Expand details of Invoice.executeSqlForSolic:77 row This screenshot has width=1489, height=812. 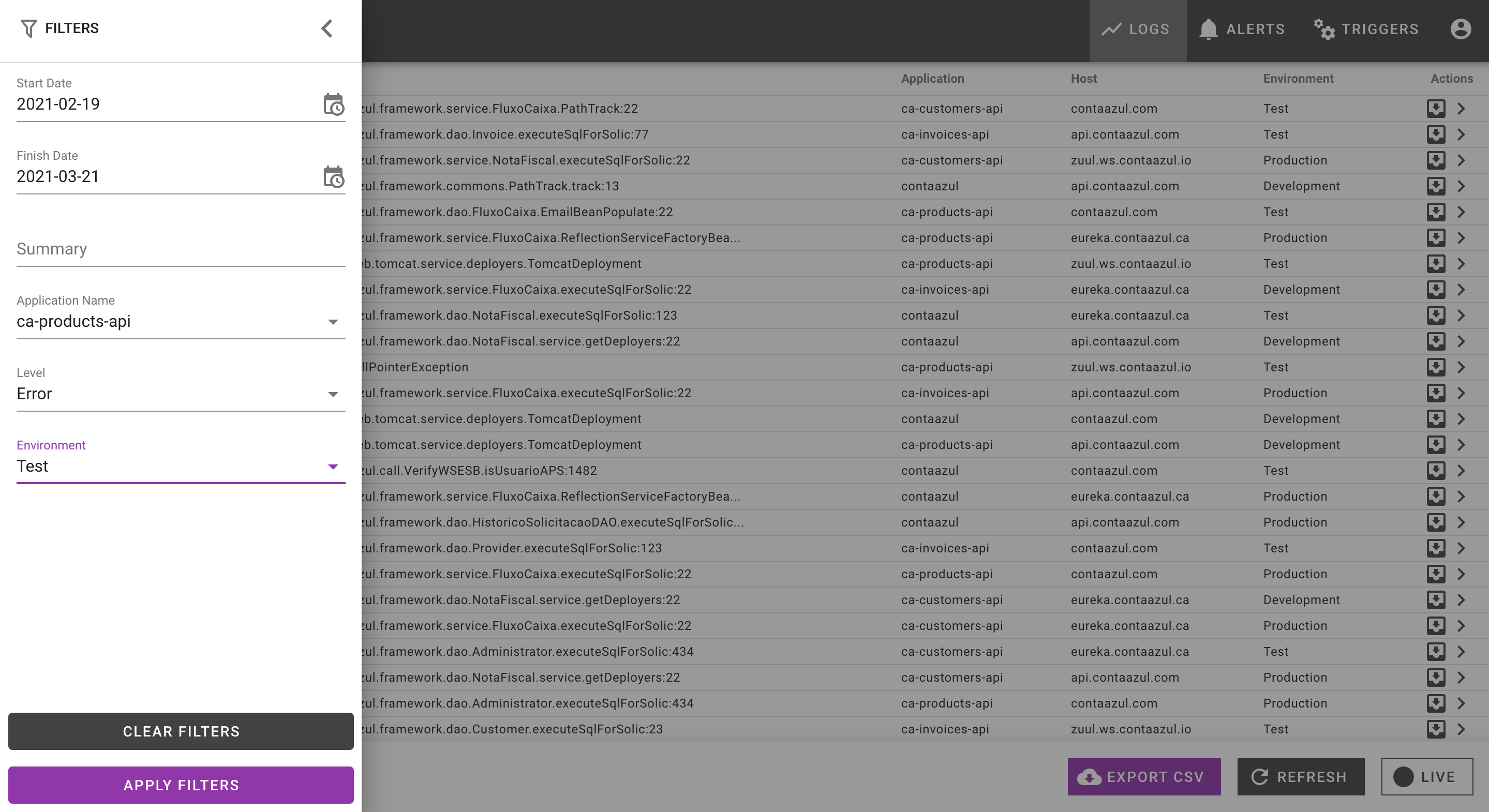pyautogui.click(x=1461, y=134)
